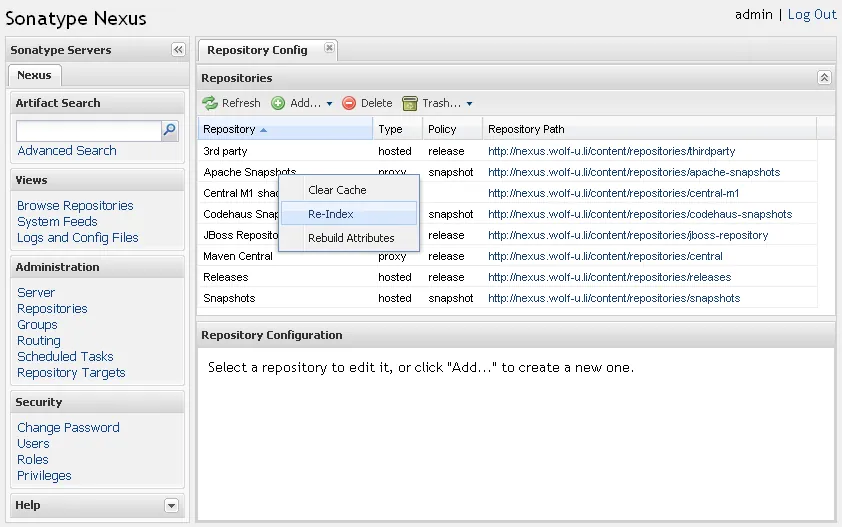The height and width of the screenshot is (527, 842).
Task: Open the snapshots repository URL
Action: 614,298
